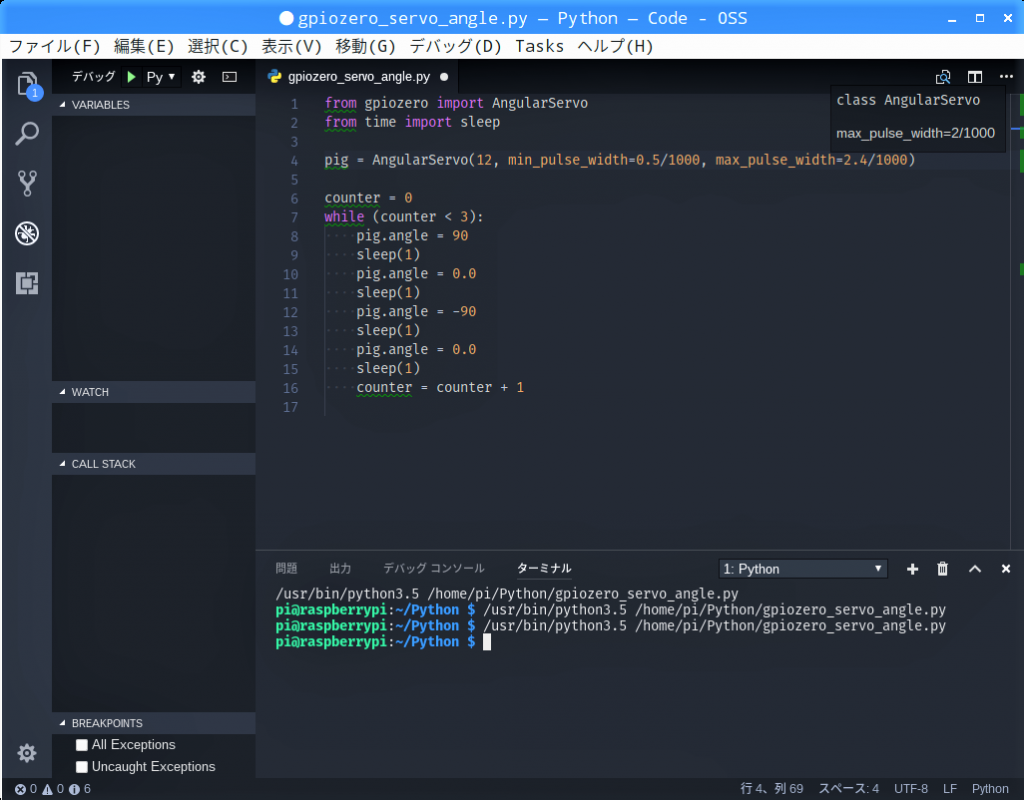Open launch.json via debug gear icon
Screen dimensions: 1024x800
(x=199, y=77)
